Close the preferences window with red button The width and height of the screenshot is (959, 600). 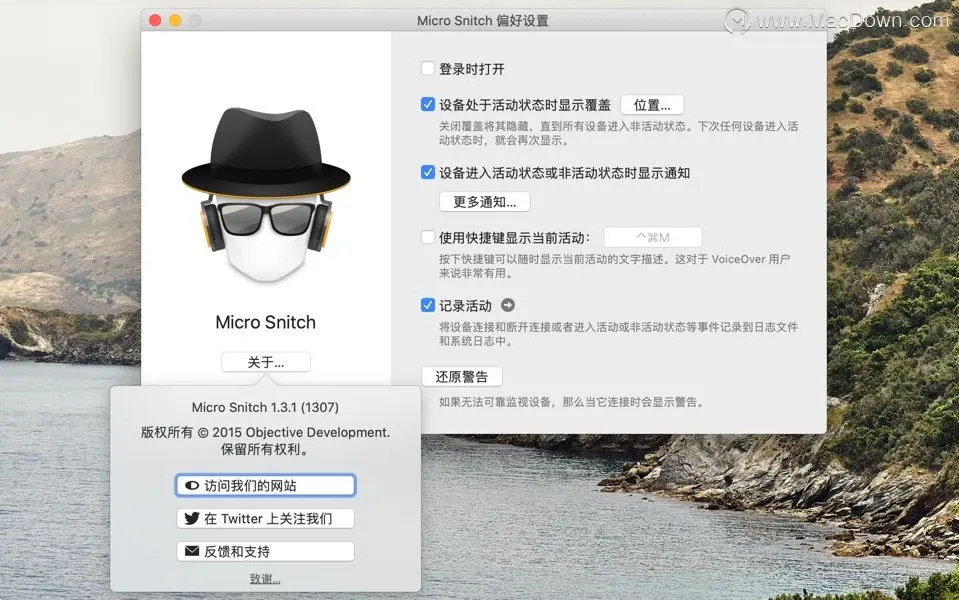[155, 20]
